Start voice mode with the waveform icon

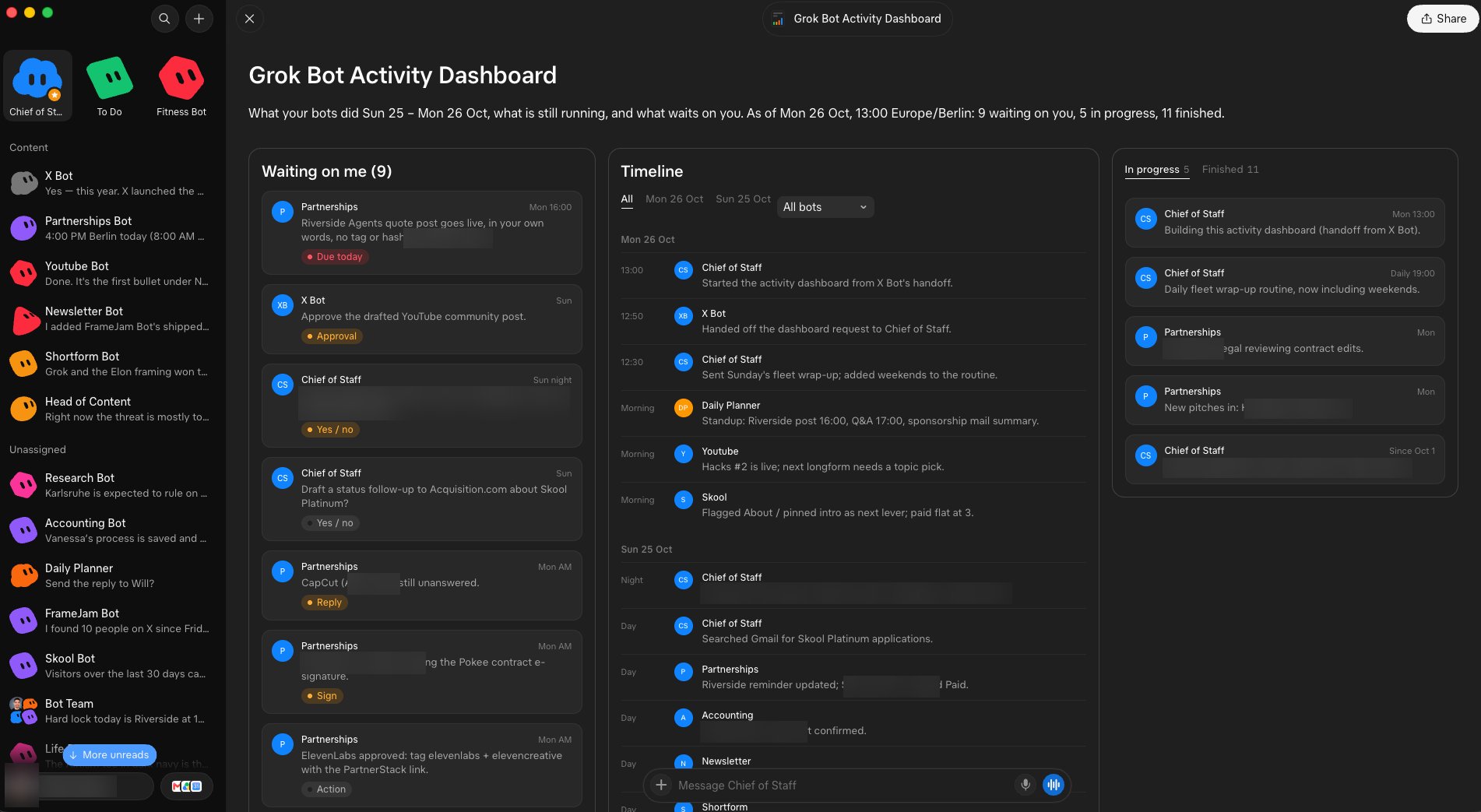(x=1054, y=785)
